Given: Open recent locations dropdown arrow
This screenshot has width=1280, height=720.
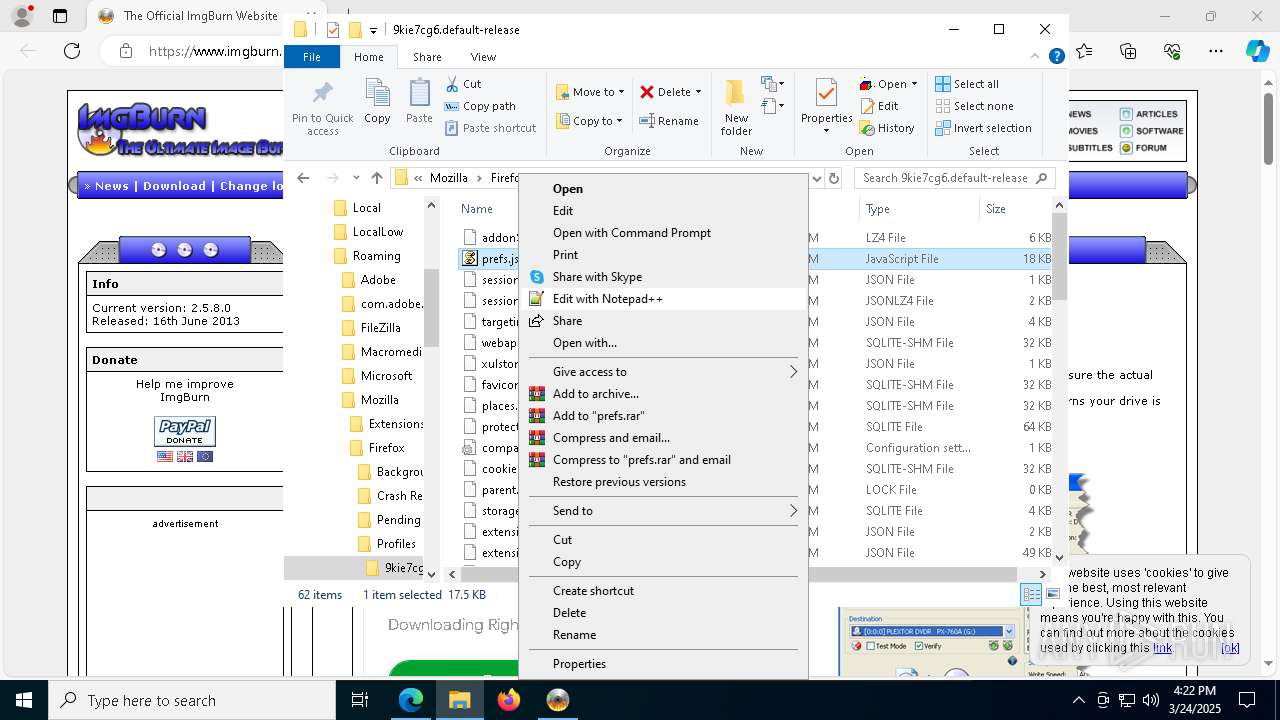Looking at the screenshot, I should tap(356, 178).
